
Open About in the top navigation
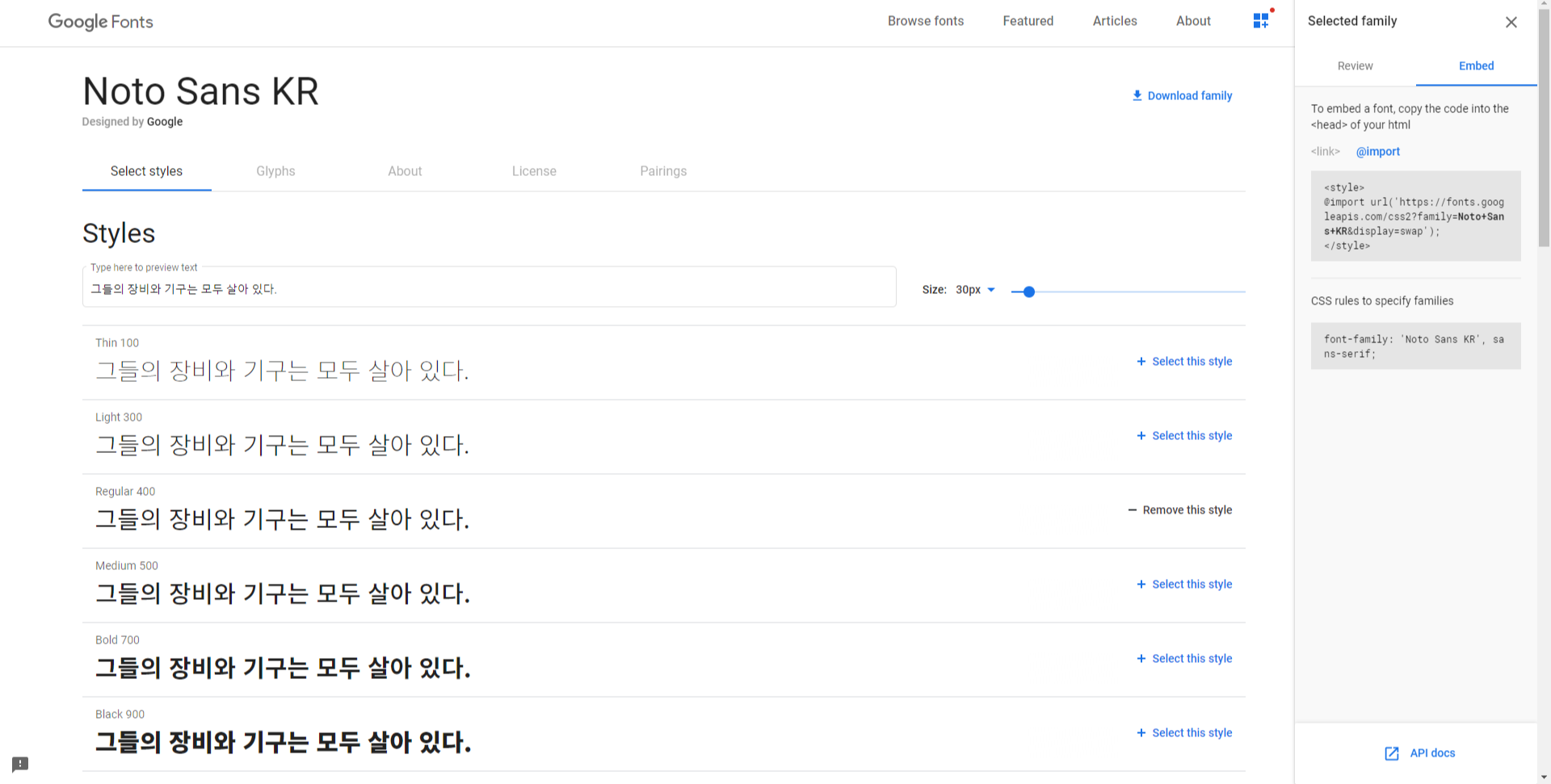(x=1193, y=21)
